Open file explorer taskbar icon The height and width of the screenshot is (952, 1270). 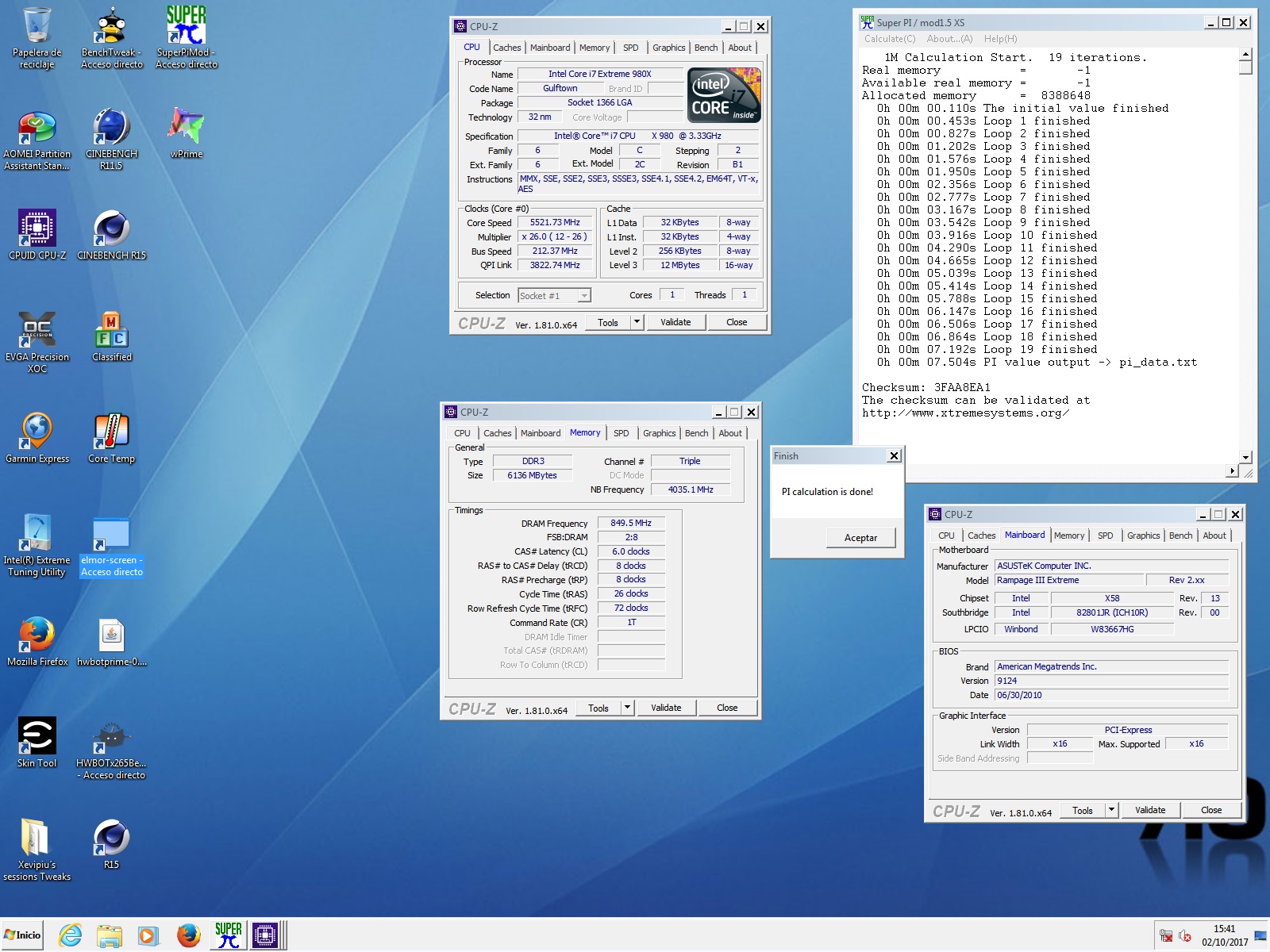tap(109, 935)
